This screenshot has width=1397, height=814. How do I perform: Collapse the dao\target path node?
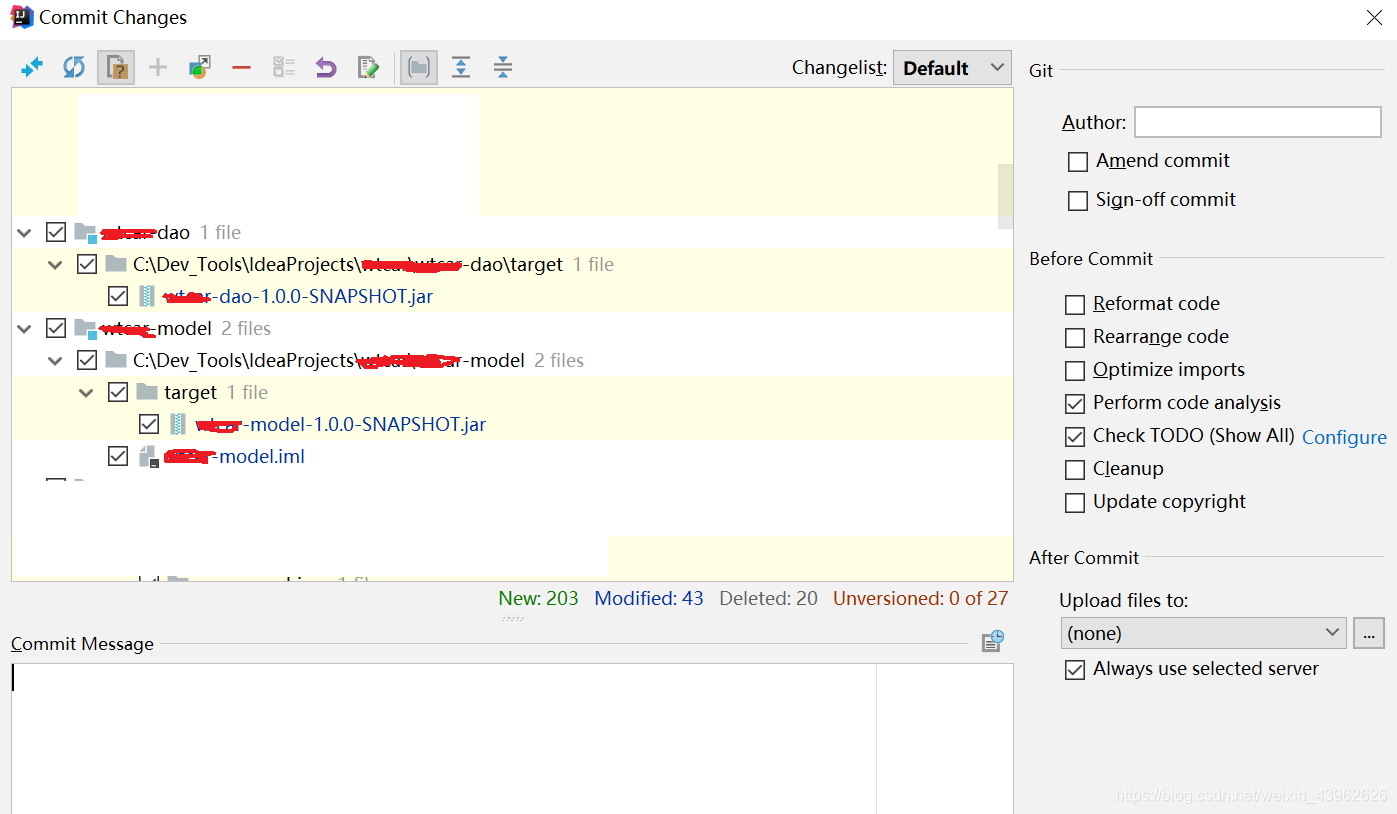(56, 264)
